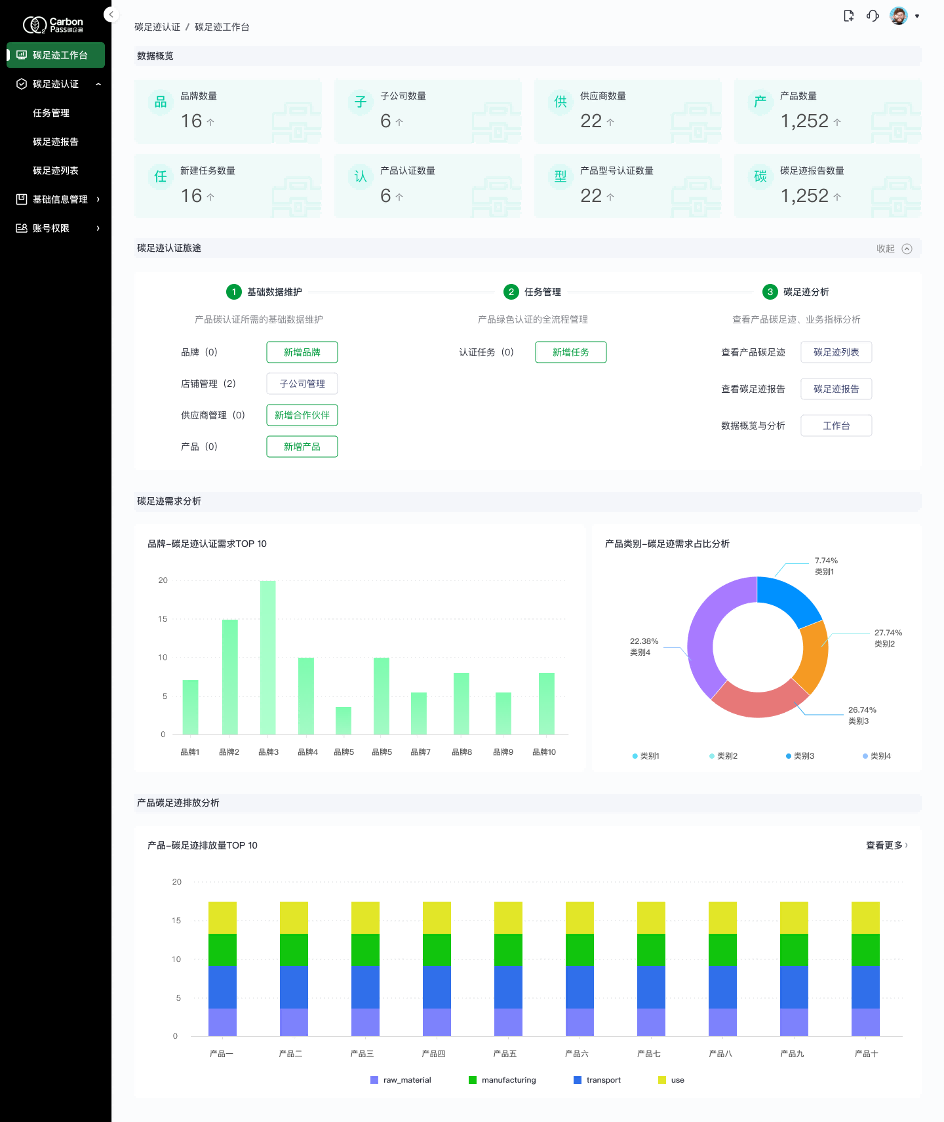Screen dimensions: 944x1122
Task: Click the 产 icon on 产品数量 card
Action: (x=760, y=102)
